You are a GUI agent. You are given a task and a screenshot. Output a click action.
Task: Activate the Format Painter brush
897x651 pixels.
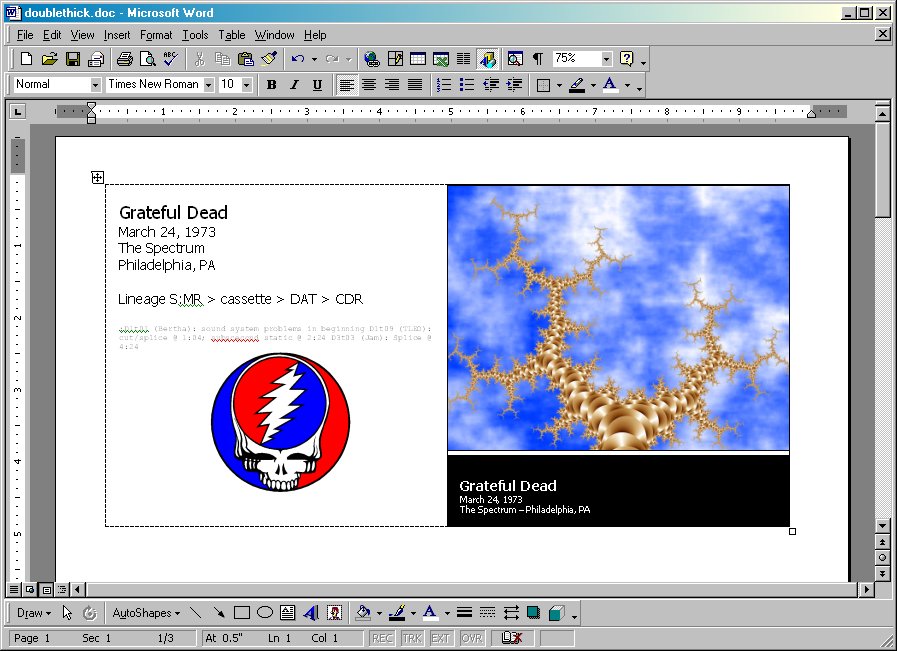pyautogui.click(x=269, y=58)
